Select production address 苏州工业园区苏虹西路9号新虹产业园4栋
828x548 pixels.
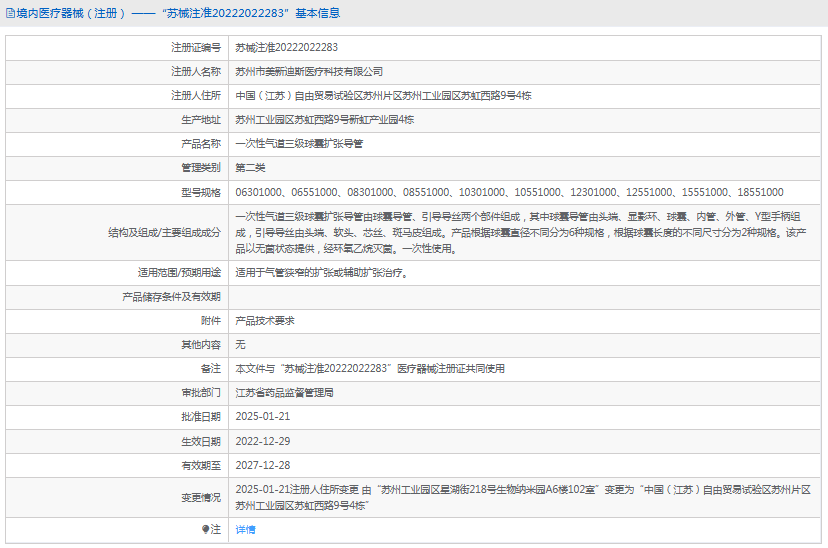324,120
